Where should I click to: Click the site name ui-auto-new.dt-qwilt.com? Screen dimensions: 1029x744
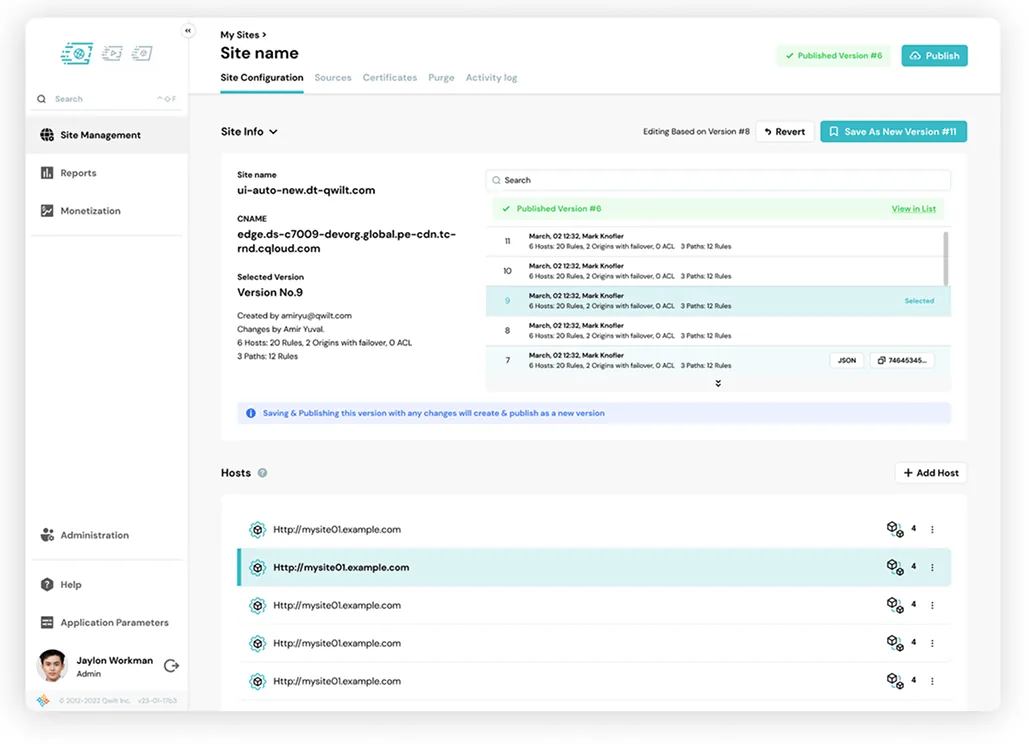306,190
